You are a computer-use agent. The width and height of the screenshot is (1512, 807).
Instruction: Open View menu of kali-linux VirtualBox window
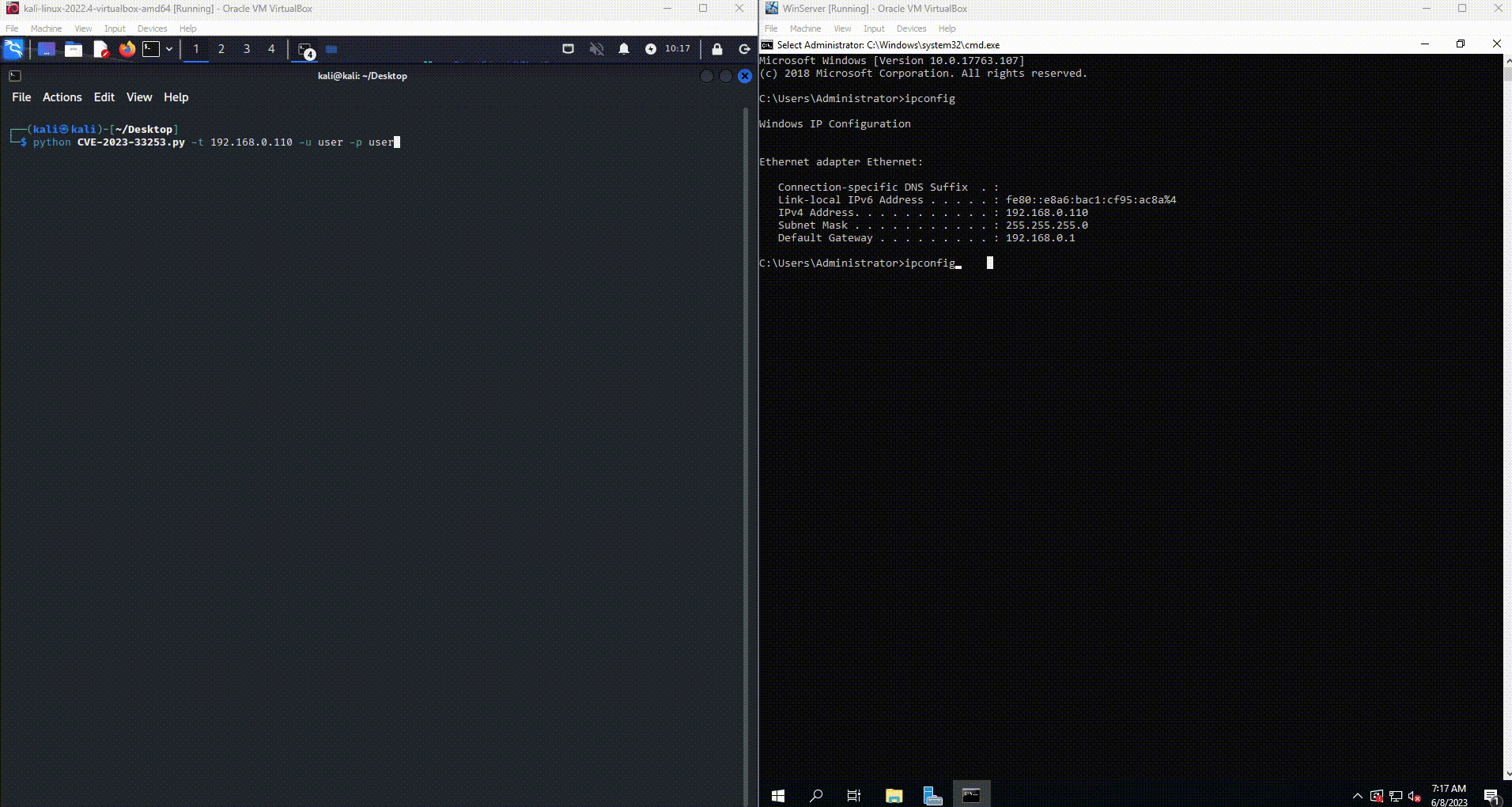83,28
